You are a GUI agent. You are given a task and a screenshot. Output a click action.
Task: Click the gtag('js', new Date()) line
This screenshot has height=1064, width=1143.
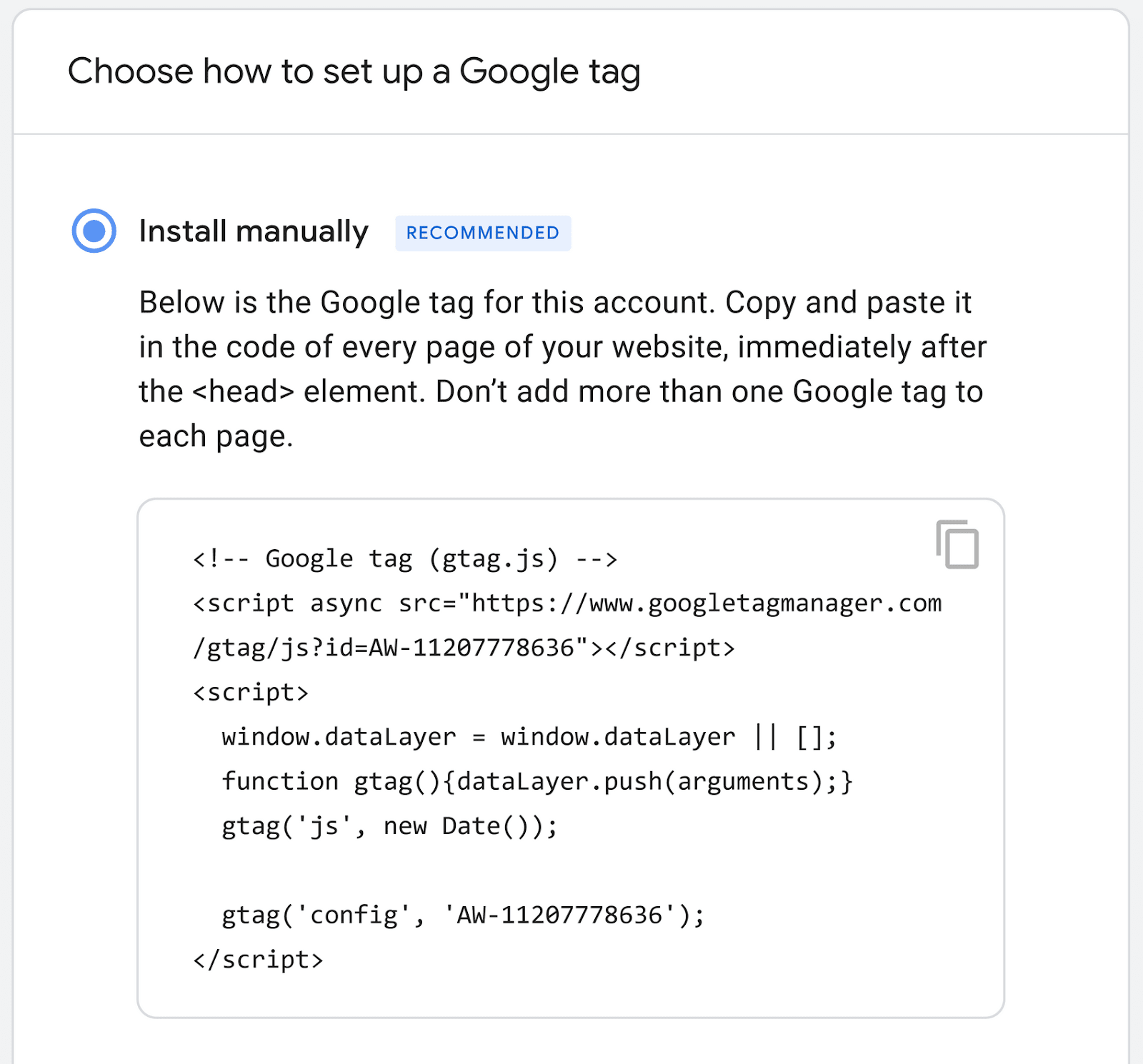(389, 825)
